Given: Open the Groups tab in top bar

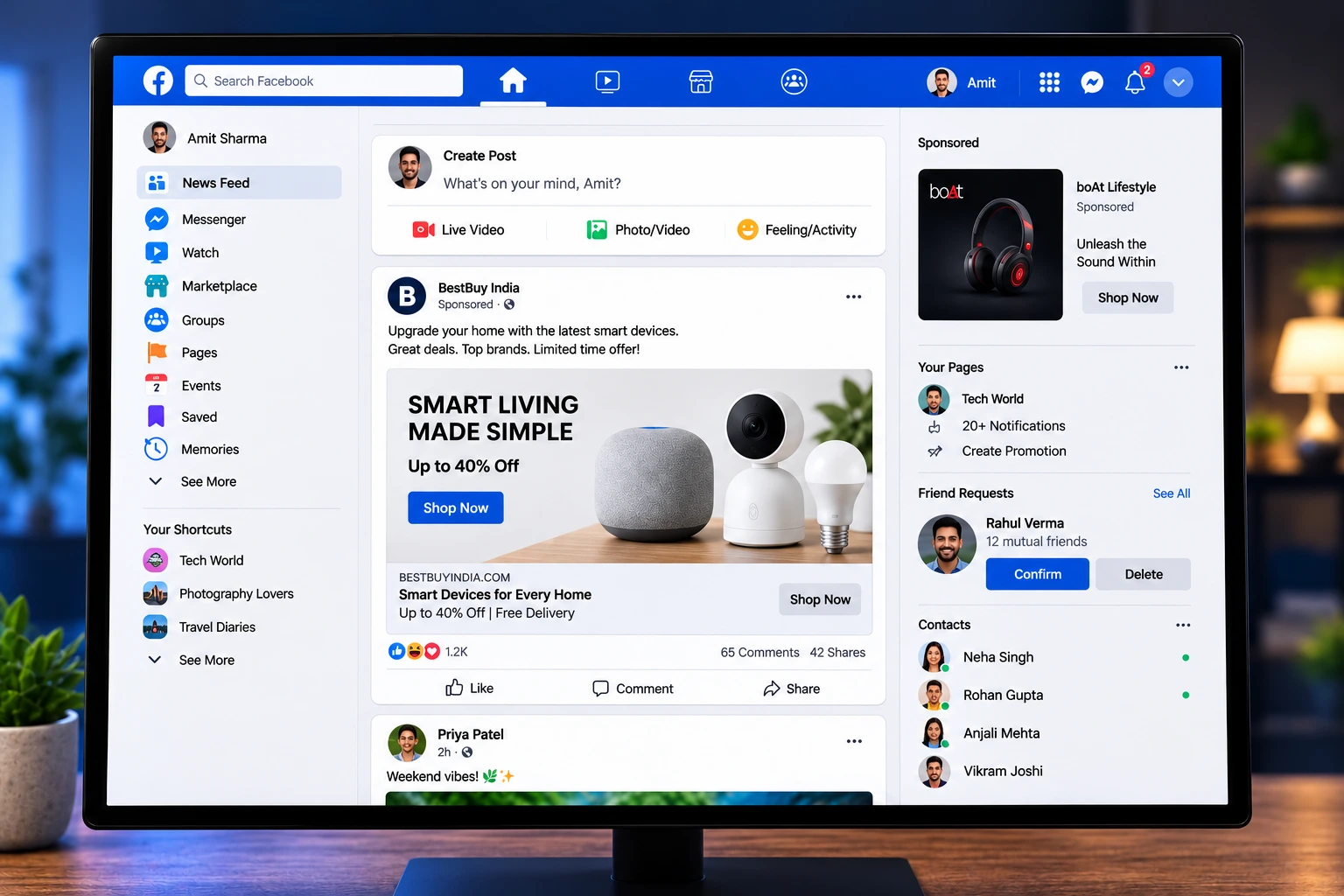Looking at the screenshot, I should (794, 81).
